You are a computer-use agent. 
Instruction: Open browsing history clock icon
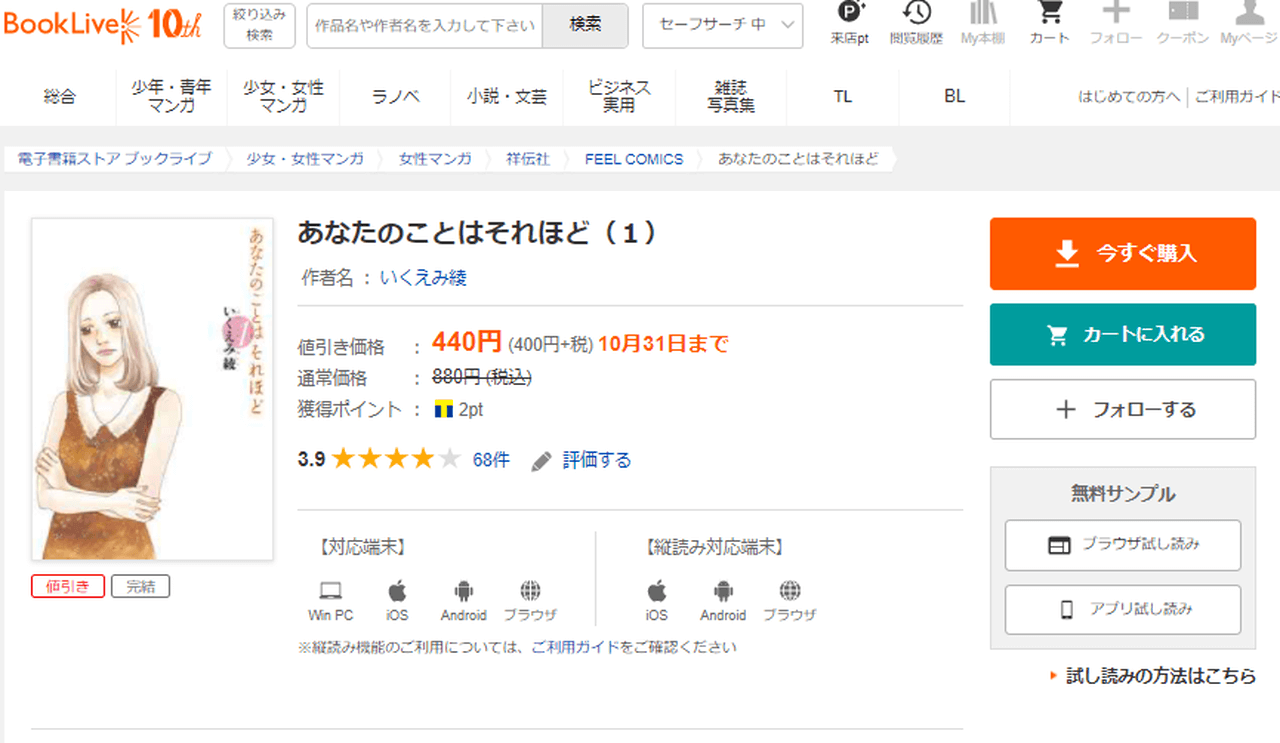point(916,14)
